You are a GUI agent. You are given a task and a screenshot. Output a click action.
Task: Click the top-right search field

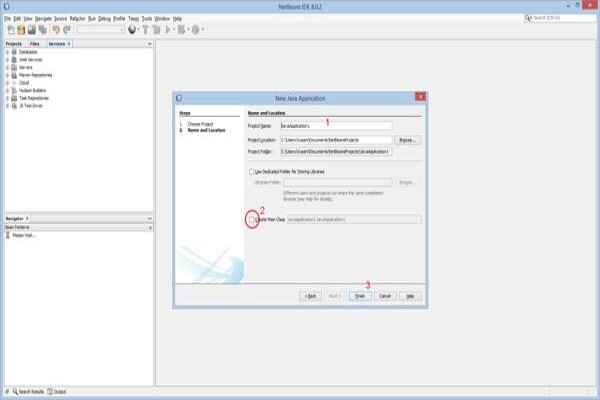click(564, 18)
